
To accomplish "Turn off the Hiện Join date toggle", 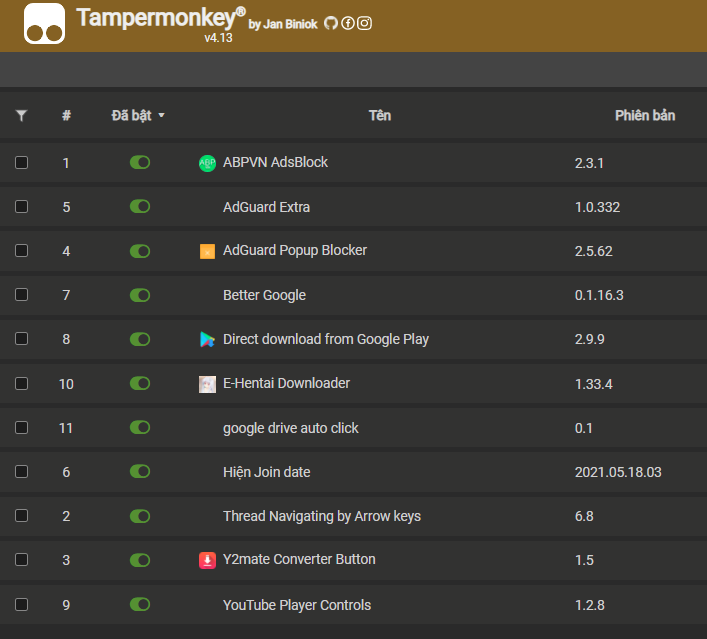I will 140,472.
